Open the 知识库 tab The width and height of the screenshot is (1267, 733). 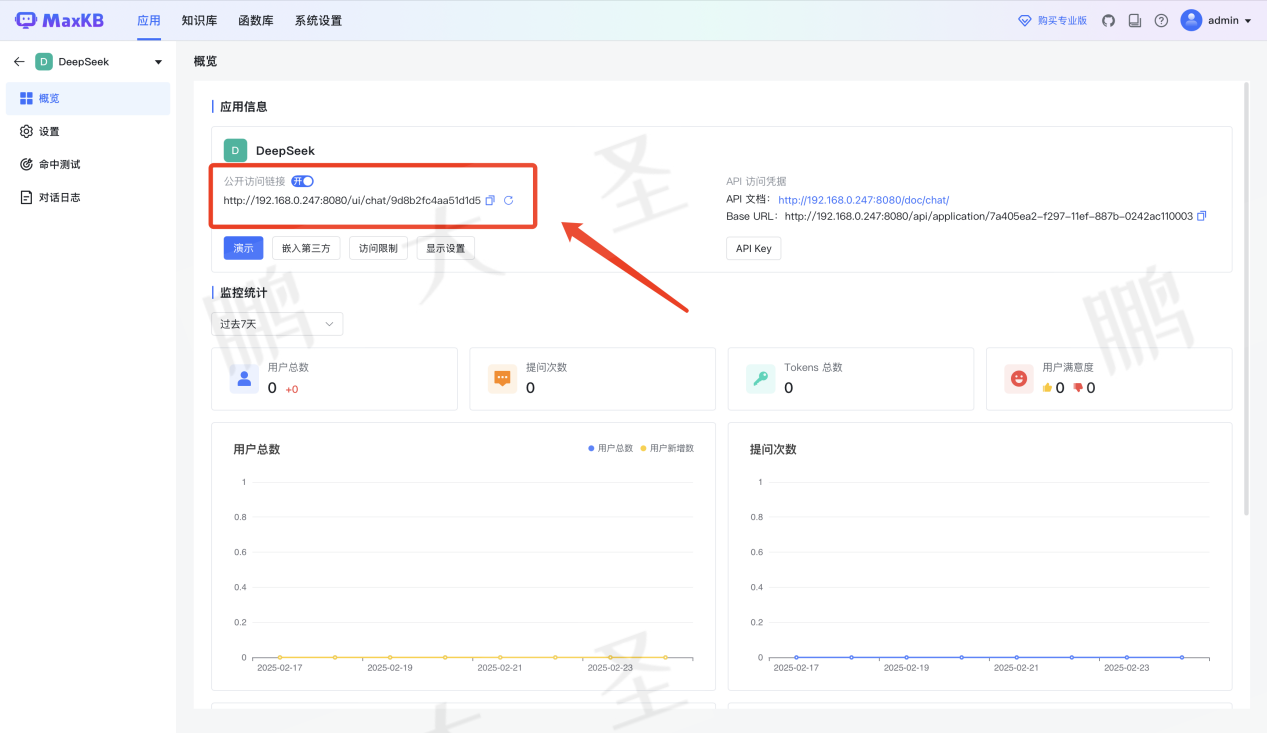200,20
